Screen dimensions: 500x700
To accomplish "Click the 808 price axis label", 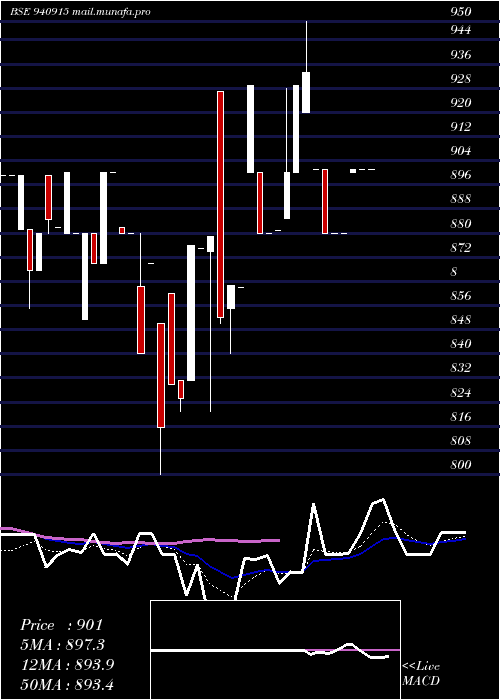I will (461, 441).
